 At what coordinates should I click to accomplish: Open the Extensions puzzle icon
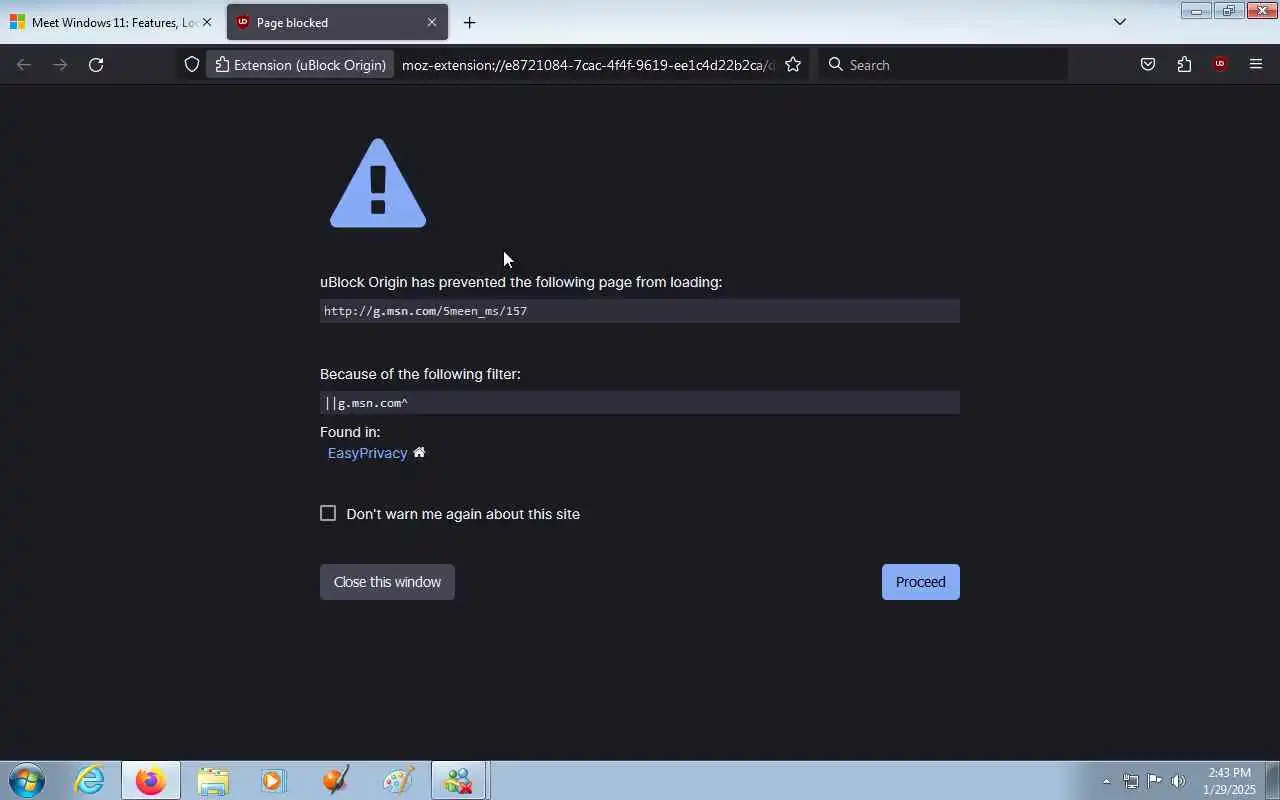point(1184,65)
